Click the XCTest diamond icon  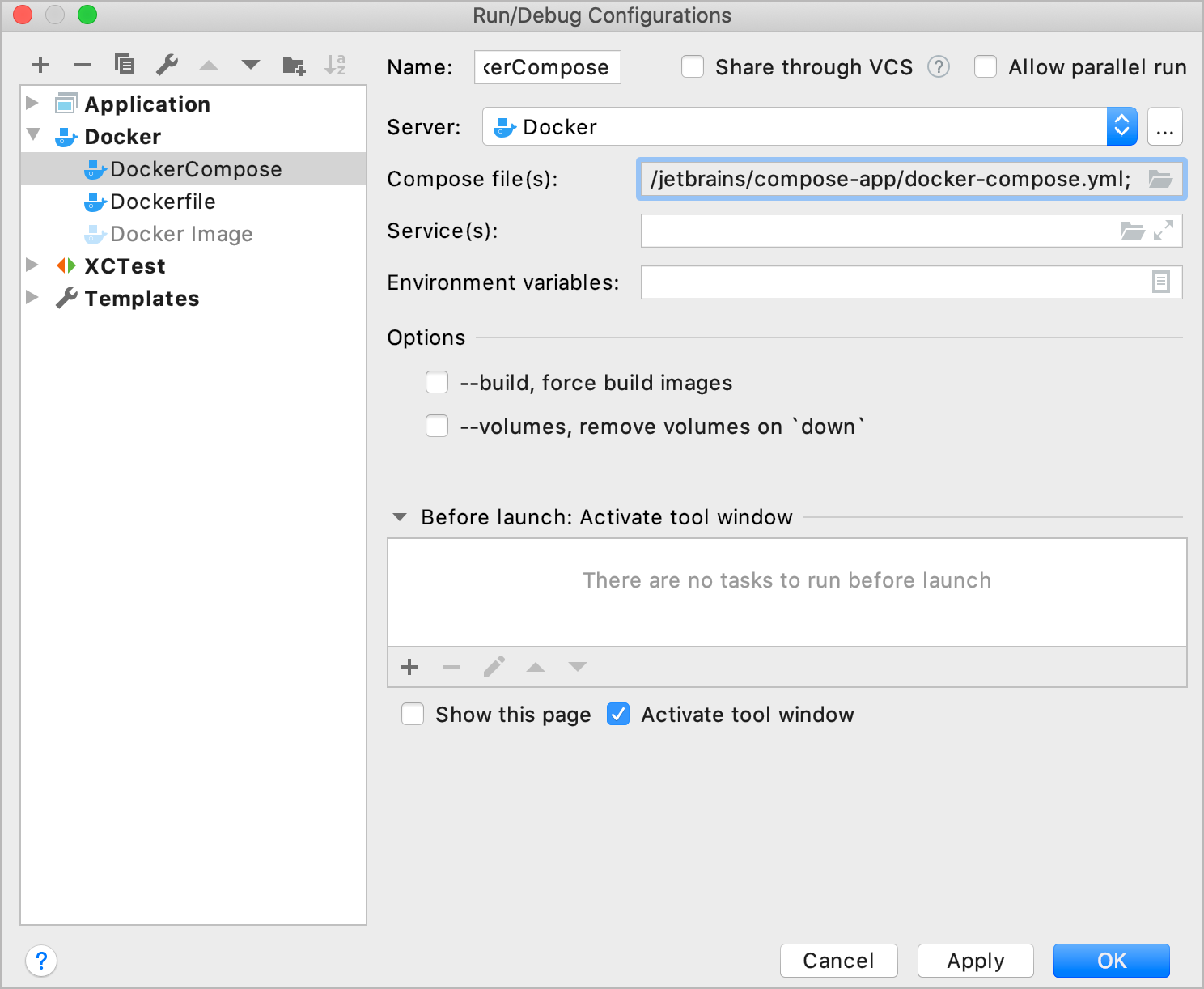[66, 265]
